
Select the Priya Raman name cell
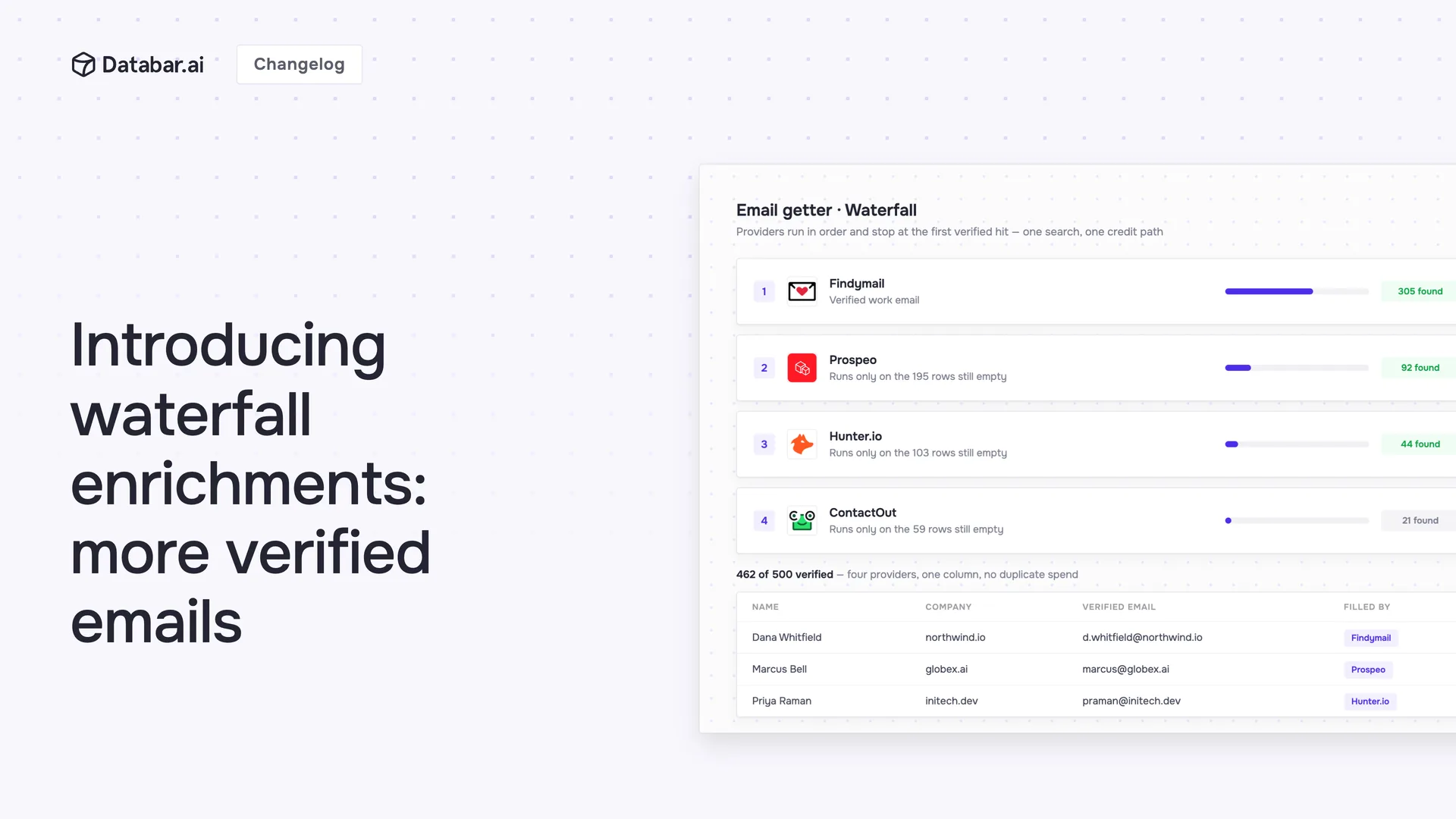pyautogui.click(x=781, y=701)
